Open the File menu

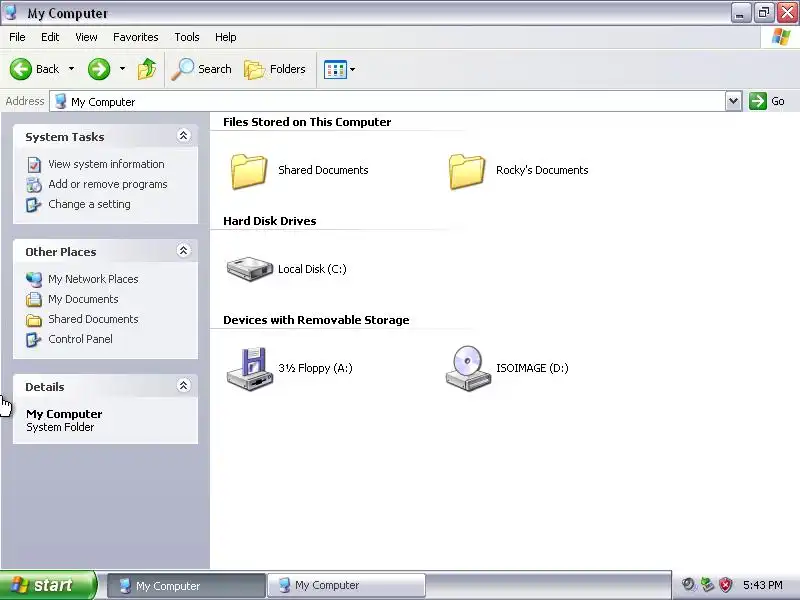pyautogui.click(x=17, y=37)
